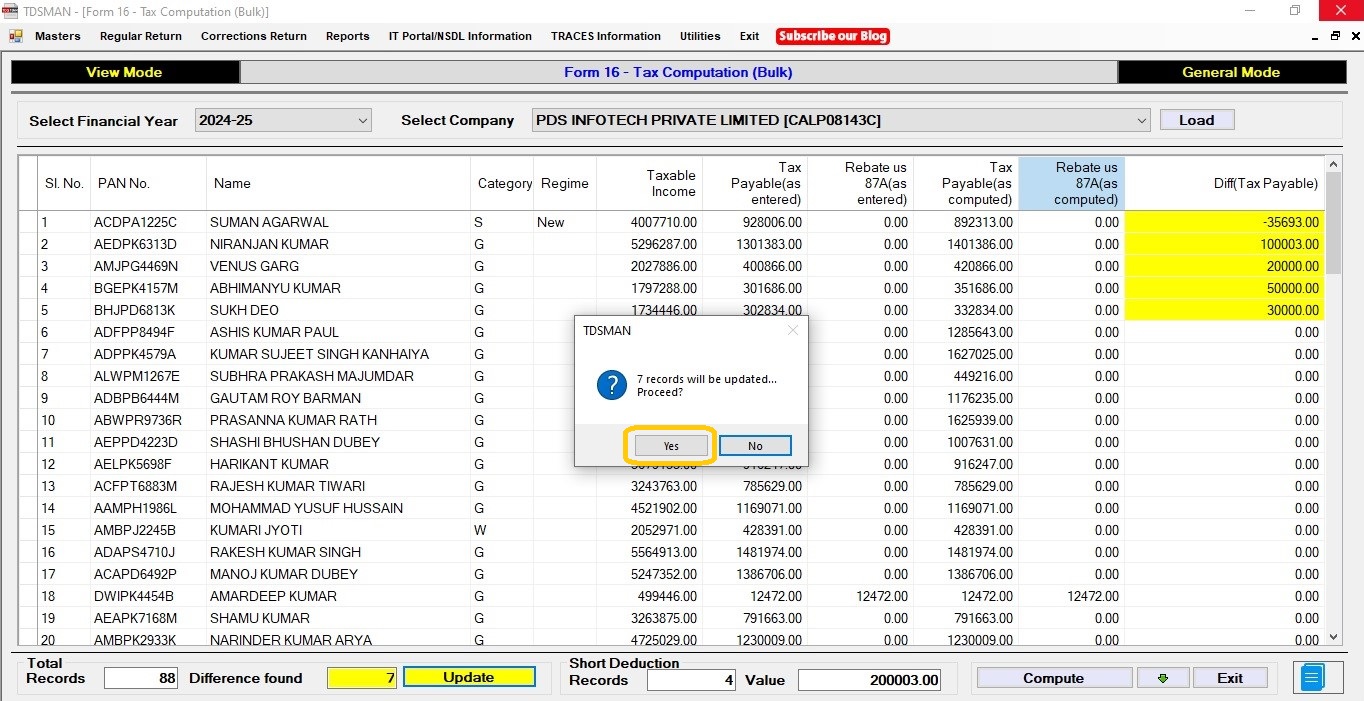Click the green down arrow button
The width and height of the screenshot is (1364, 701).
tap(1163, 678)
